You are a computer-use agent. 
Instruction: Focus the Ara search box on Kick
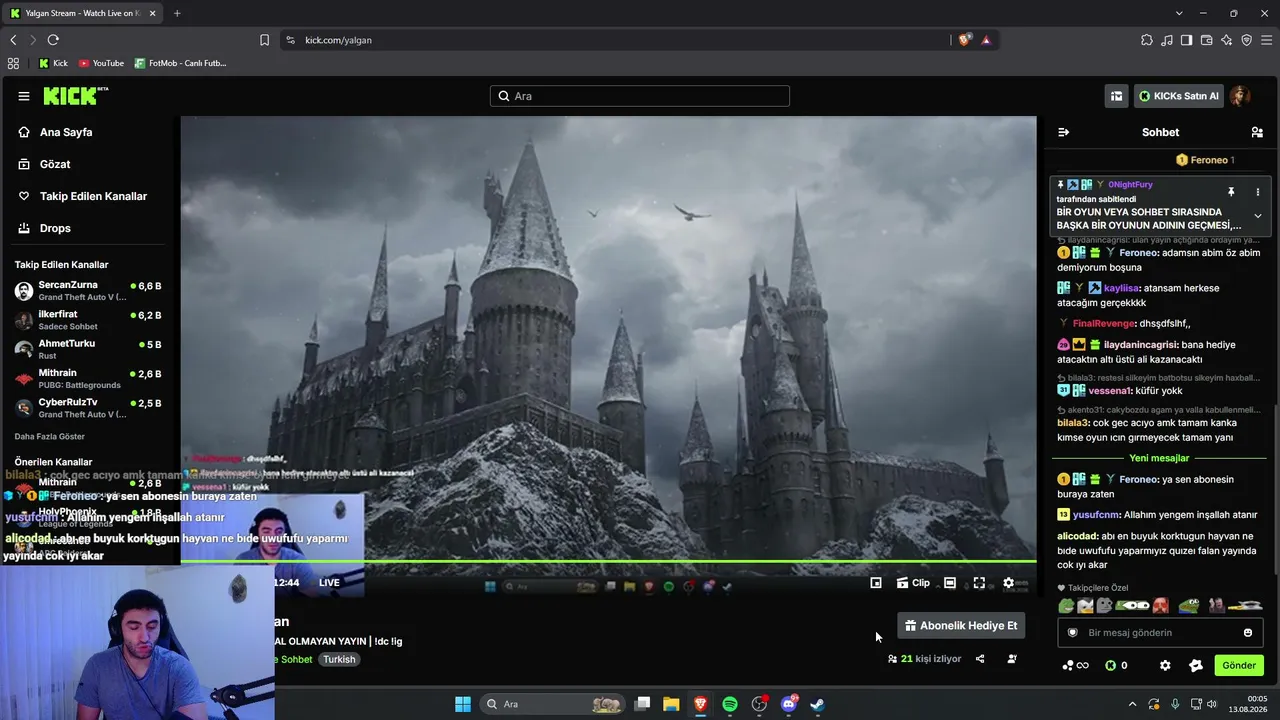click(640, 96)
